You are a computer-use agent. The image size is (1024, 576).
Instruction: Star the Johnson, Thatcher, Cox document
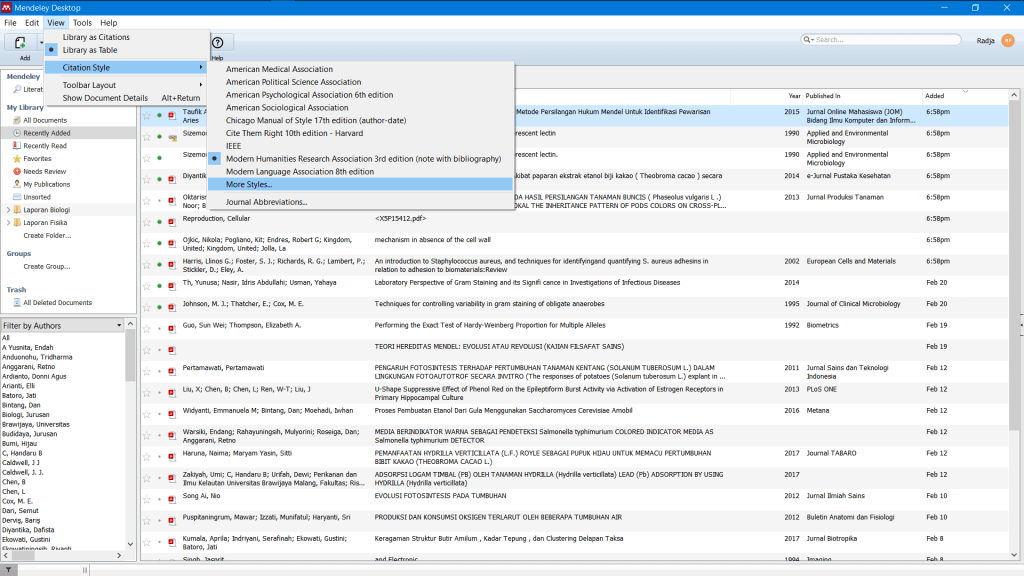pos(146,304)
